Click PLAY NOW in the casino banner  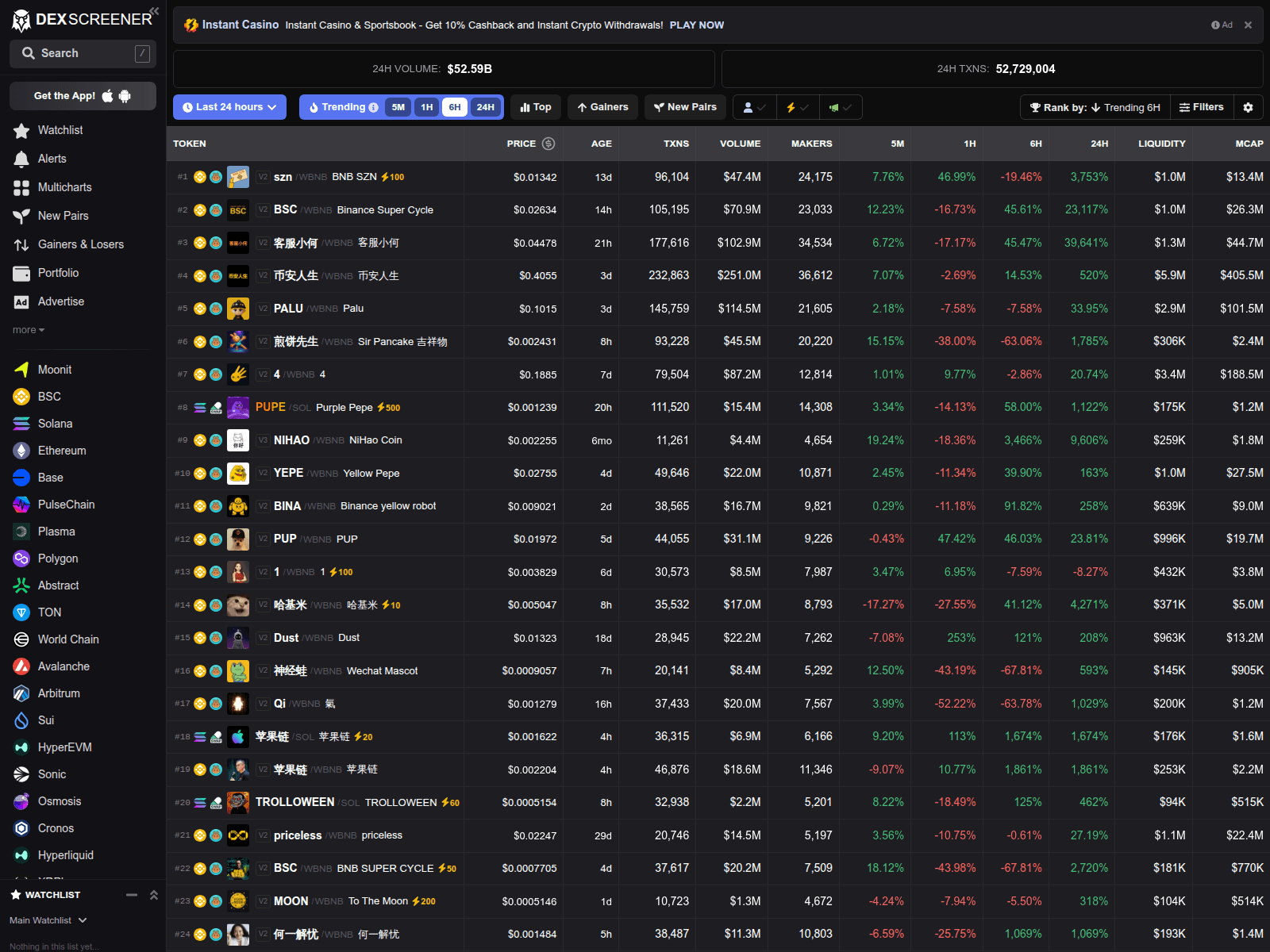(x=696, y=25)
